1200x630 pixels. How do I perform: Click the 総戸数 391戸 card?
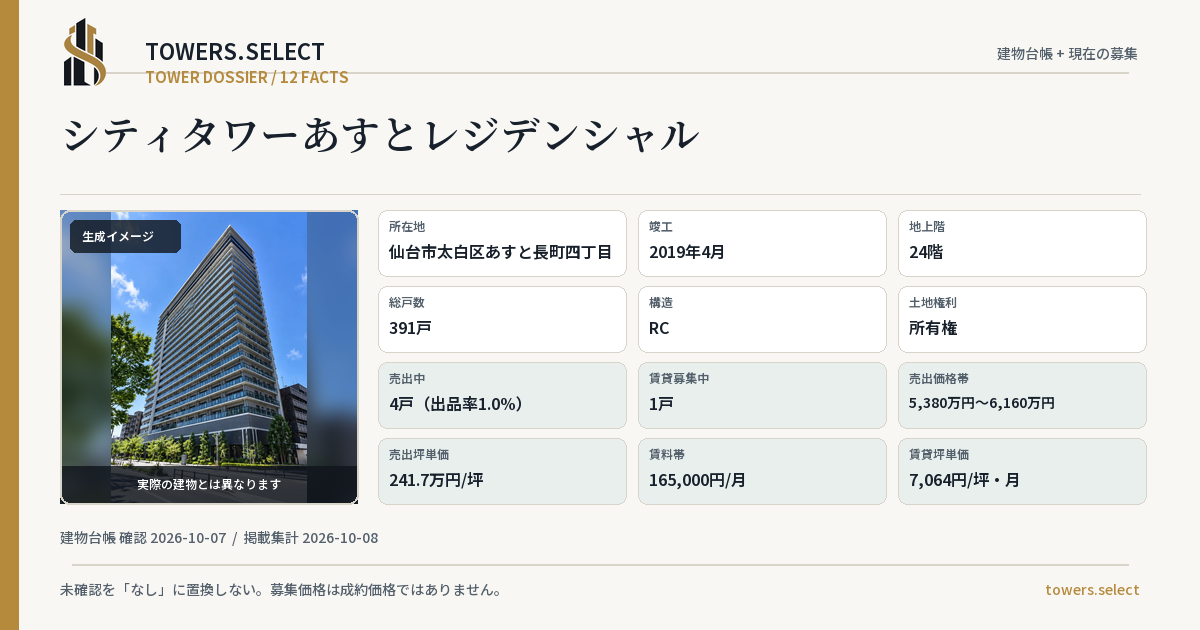502,319
